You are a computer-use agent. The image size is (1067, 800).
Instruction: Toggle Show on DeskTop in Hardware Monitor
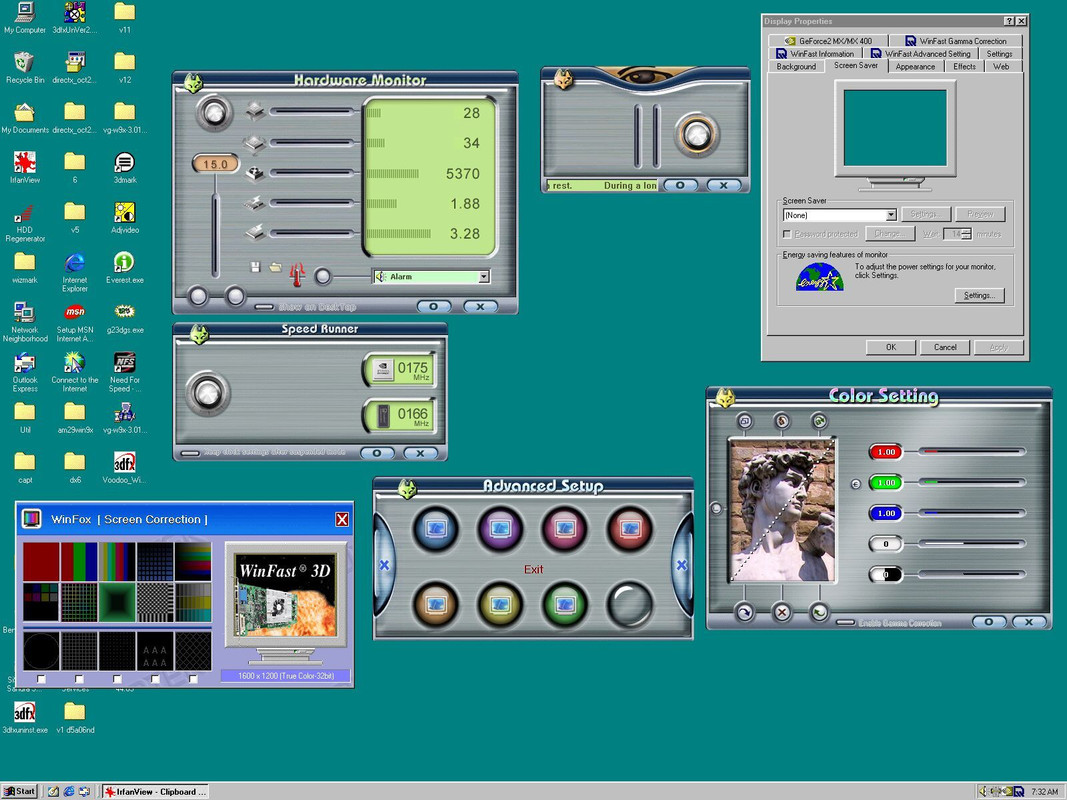tap(264, 307)
